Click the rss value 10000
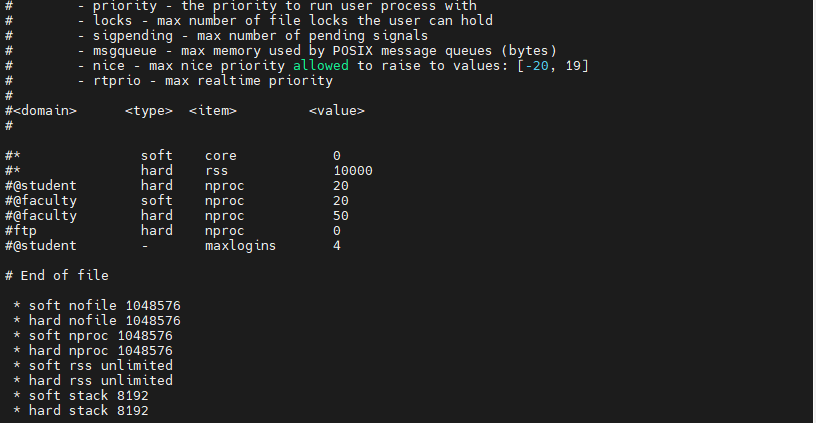Viewport: 816px width, 423px height. pyautogui.click(x=353, y=171)
